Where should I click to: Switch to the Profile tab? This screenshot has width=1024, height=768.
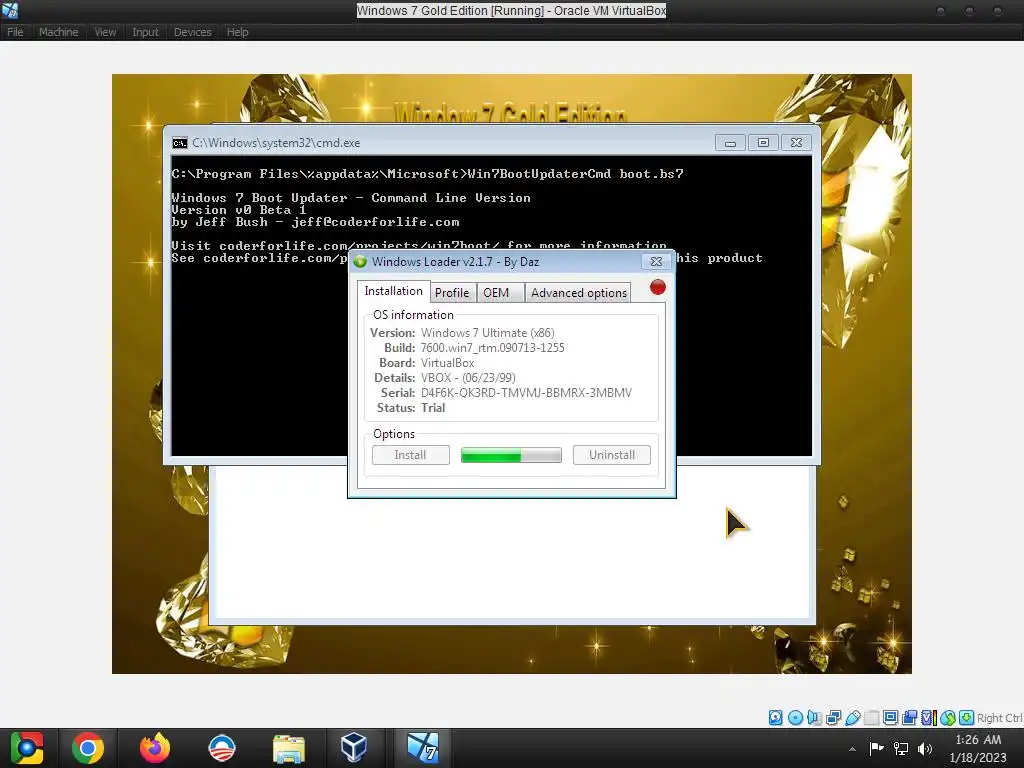pos(452,293)
